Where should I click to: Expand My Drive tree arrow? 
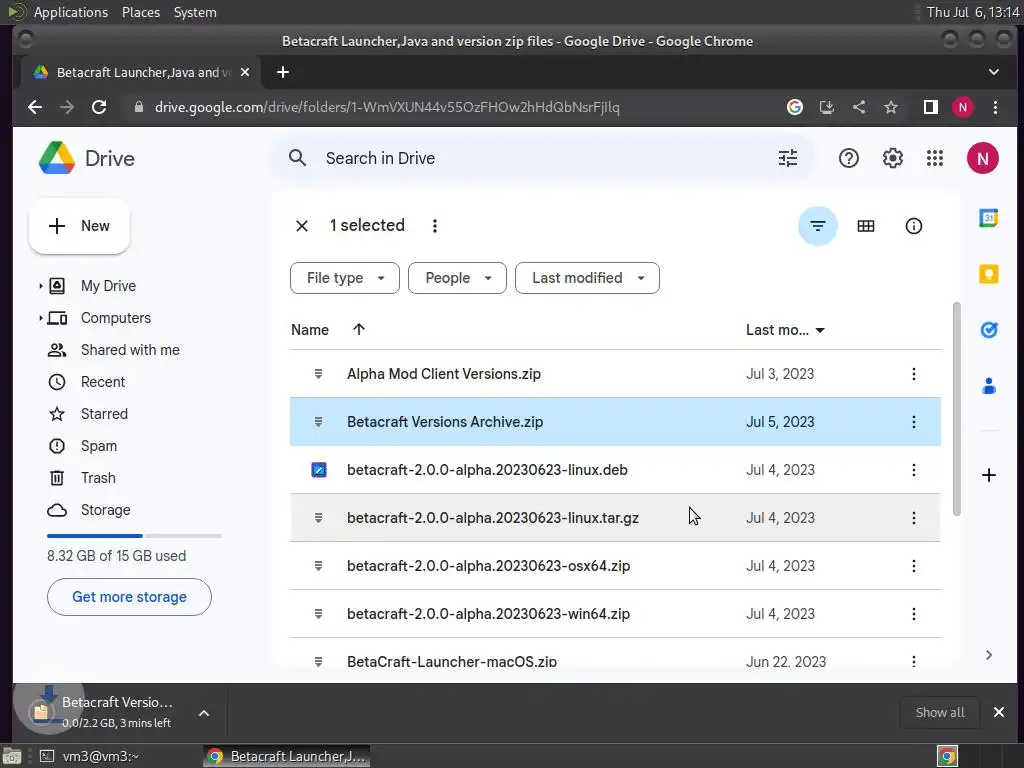pyautogui.click(x=40, y=286)
